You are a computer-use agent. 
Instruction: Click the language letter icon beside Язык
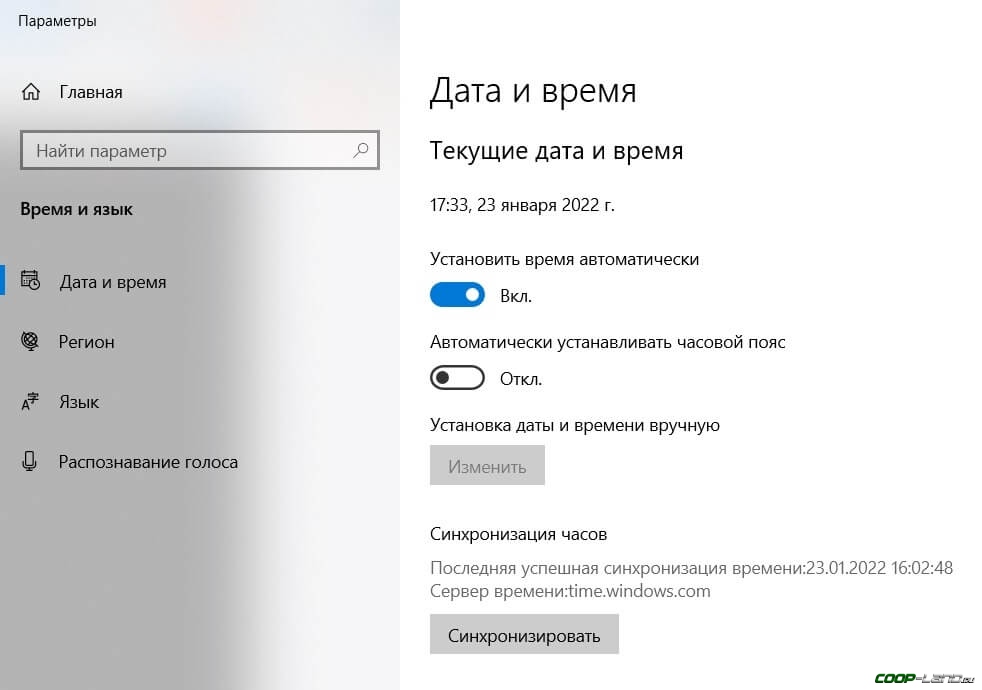pyautogui.click(x=30, y=402)
